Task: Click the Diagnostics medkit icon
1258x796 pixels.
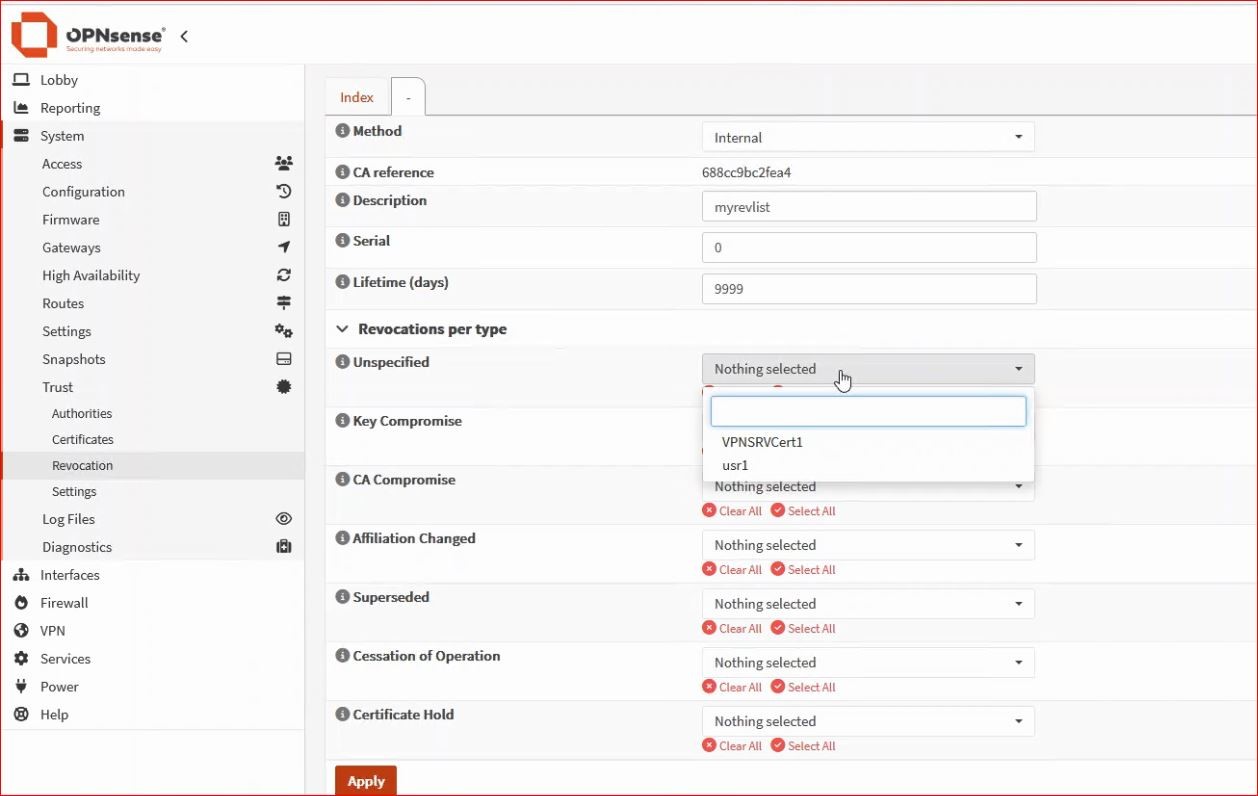Action: pos(284,547)
